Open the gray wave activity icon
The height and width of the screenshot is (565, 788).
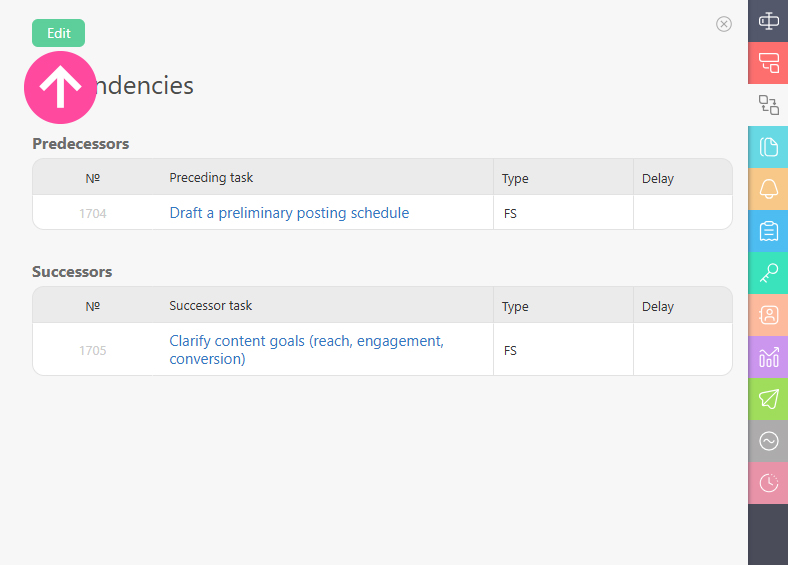(768, 441)
